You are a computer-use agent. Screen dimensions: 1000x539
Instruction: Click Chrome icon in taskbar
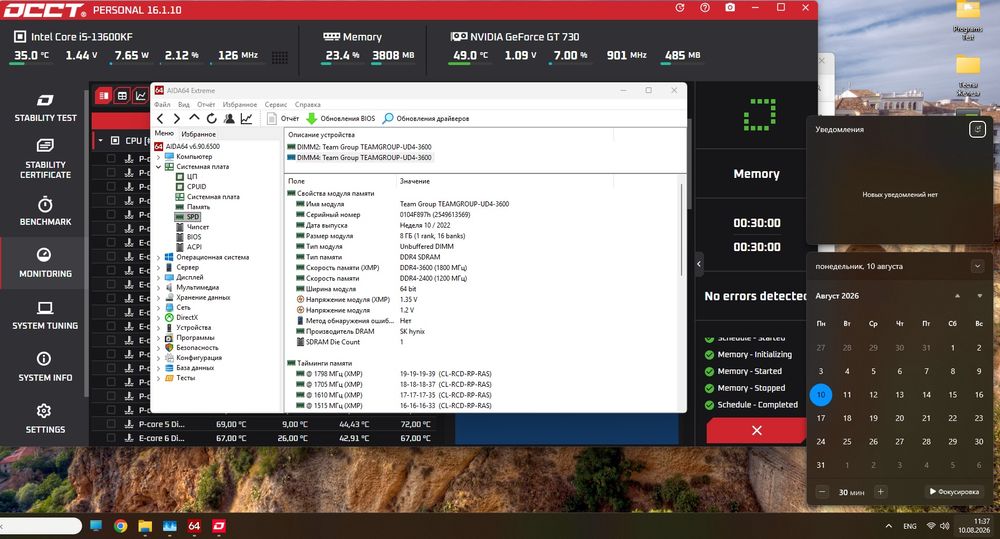pyautogui.click(x=121, y=526)
